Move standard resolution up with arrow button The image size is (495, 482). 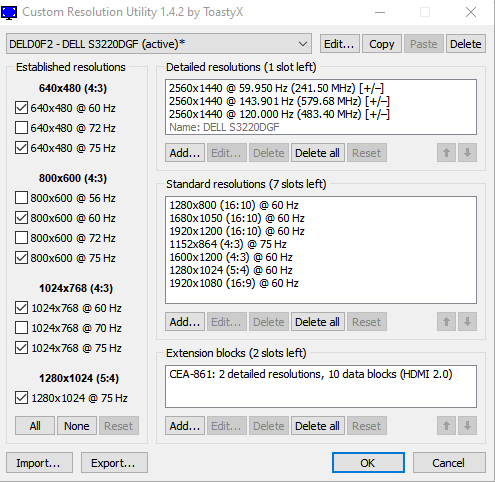[x=446, y=322]
